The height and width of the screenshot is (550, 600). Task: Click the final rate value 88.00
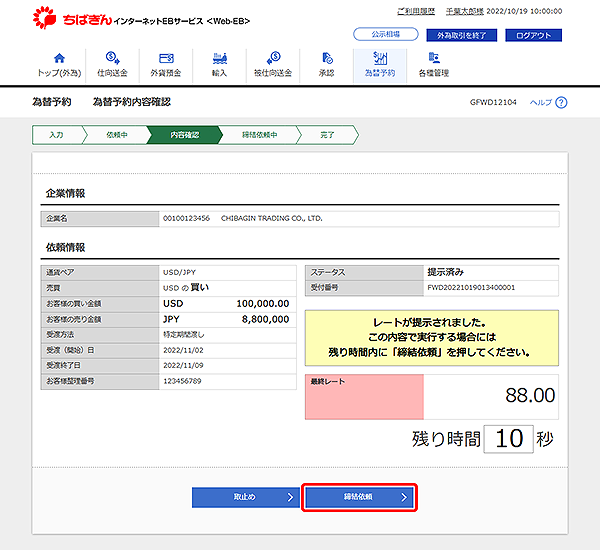click(x=530, y=395)
